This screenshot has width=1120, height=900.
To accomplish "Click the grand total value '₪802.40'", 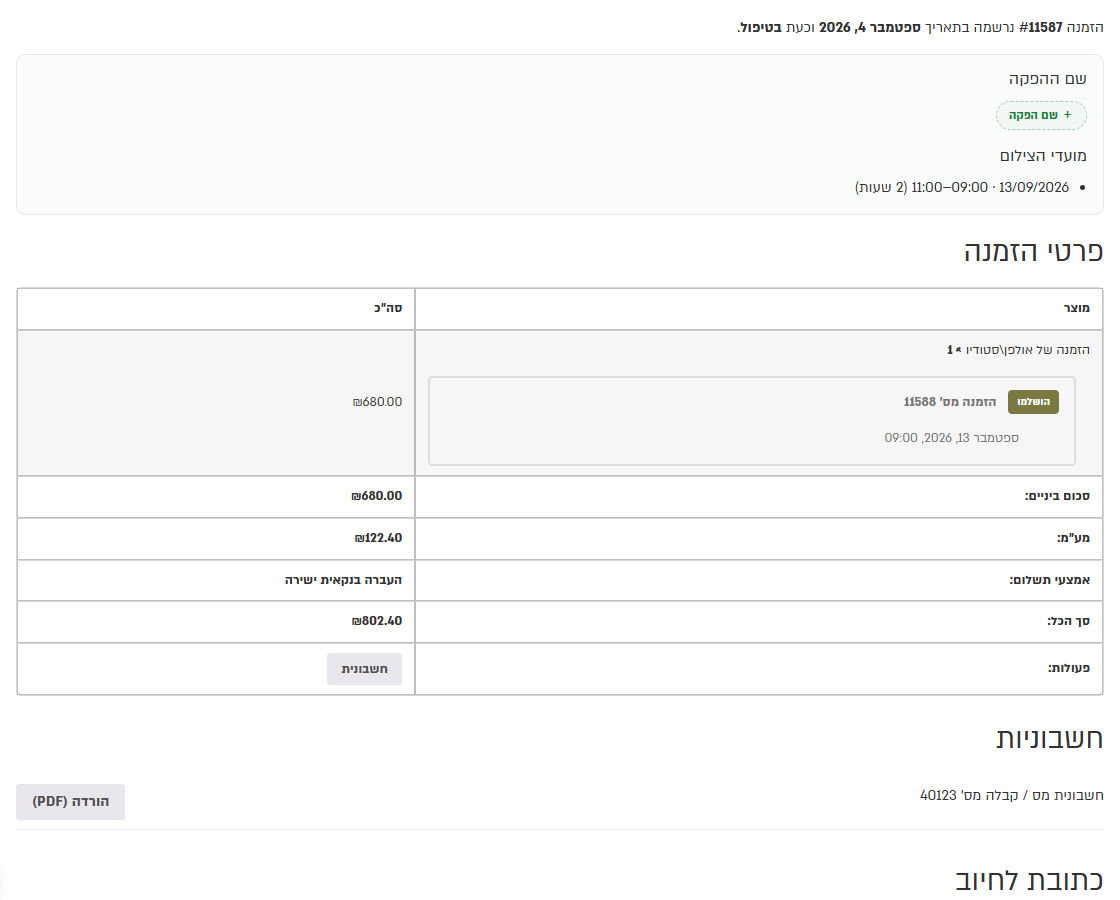I will point(376,621).
